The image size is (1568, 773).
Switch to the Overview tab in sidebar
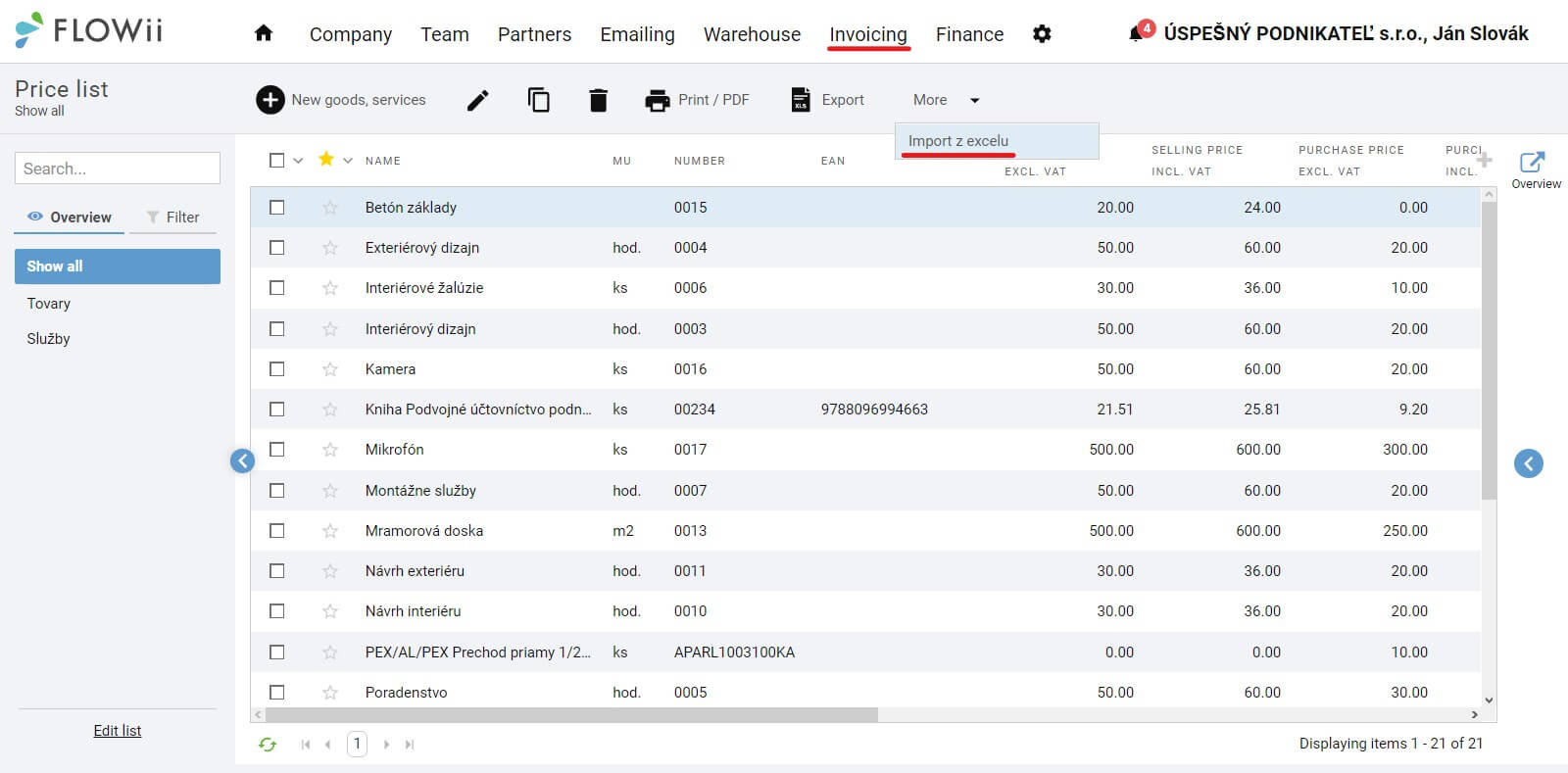pyautogui.click(x=70, y=217)
